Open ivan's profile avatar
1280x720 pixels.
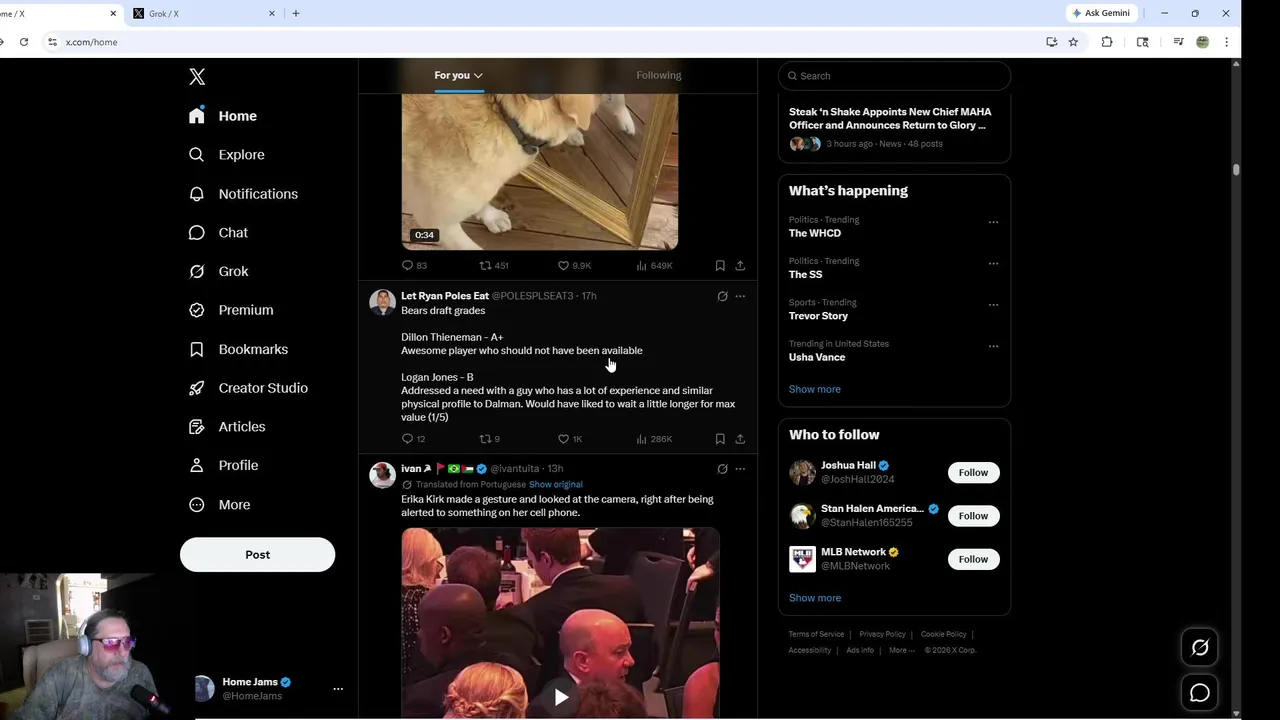(x=382, y=475)
